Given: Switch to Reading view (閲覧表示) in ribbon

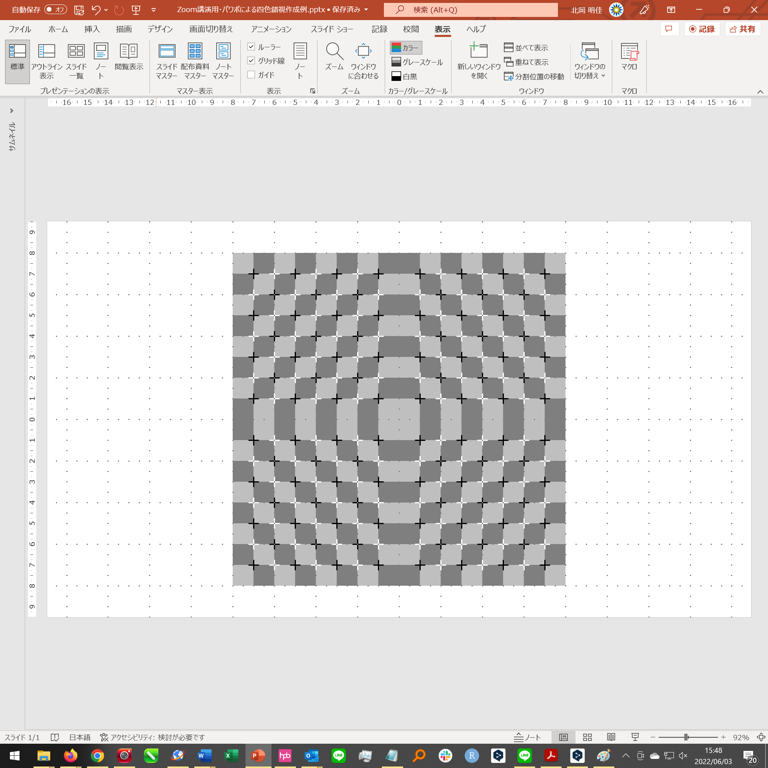Looking at the screenshot, I should click(x=128, y=59).
